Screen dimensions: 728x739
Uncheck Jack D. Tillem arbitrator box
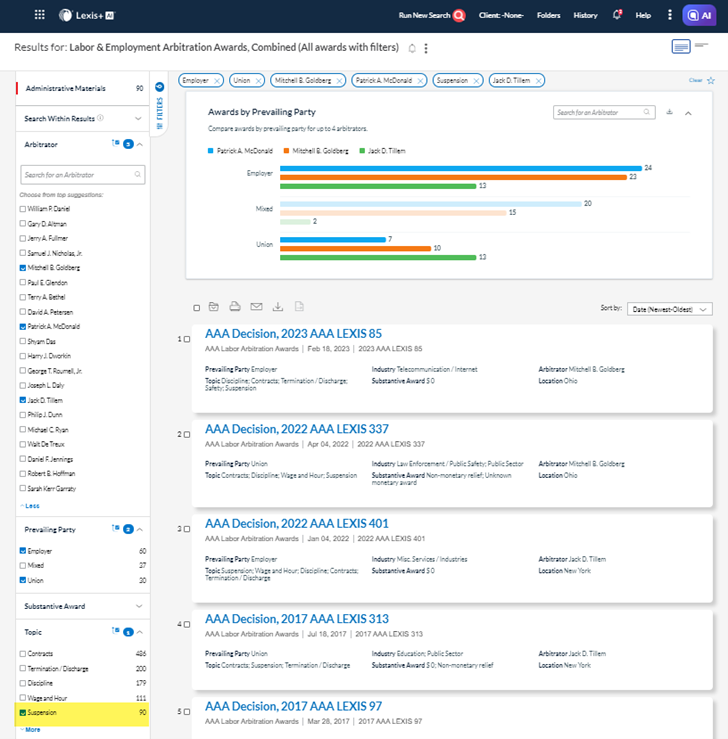pos(23,400)
